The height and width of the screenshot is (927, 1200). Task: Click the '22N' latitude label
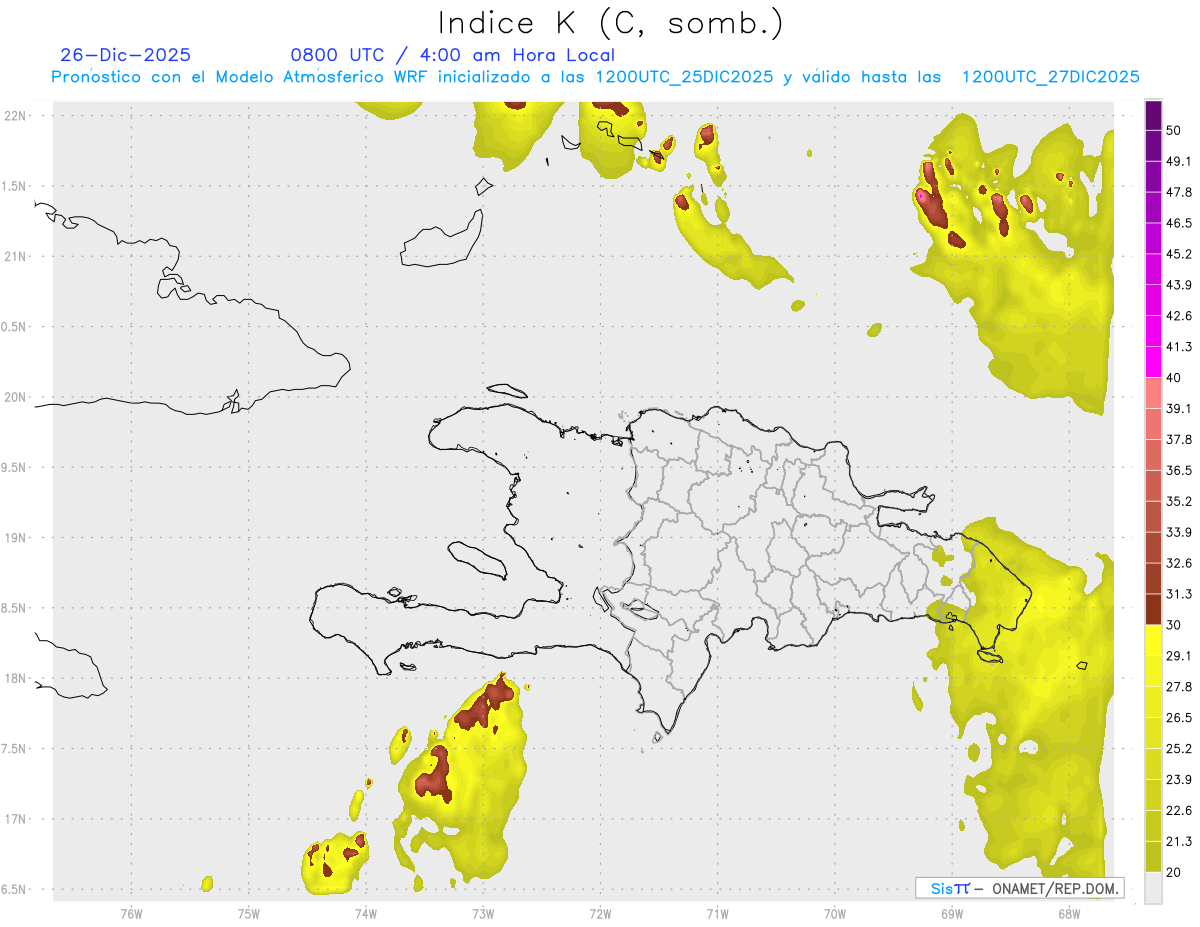click(17, 116)
